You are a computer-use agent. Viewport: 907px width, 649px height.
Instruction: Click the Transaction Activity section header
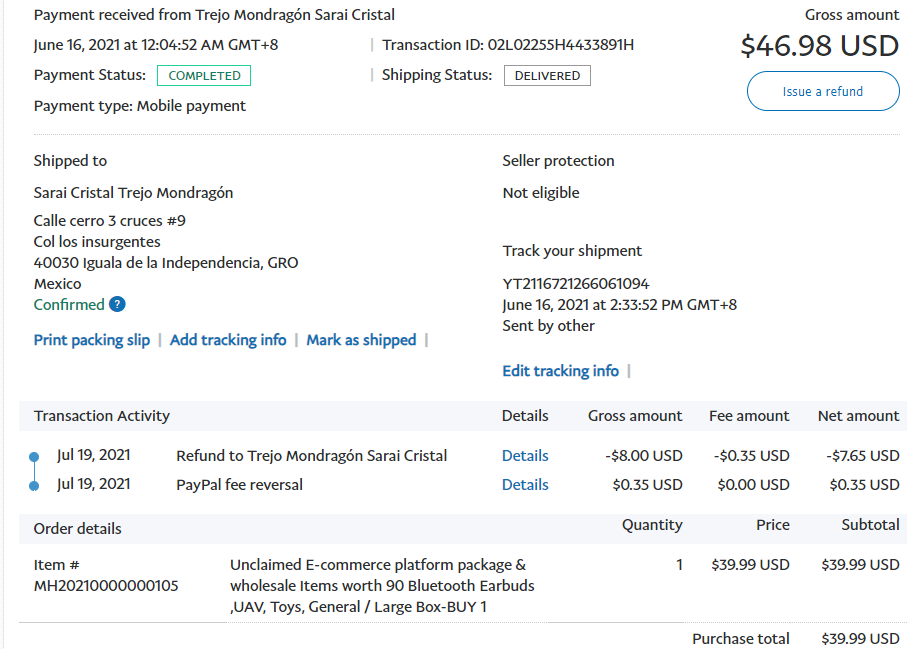pos(102,416)
